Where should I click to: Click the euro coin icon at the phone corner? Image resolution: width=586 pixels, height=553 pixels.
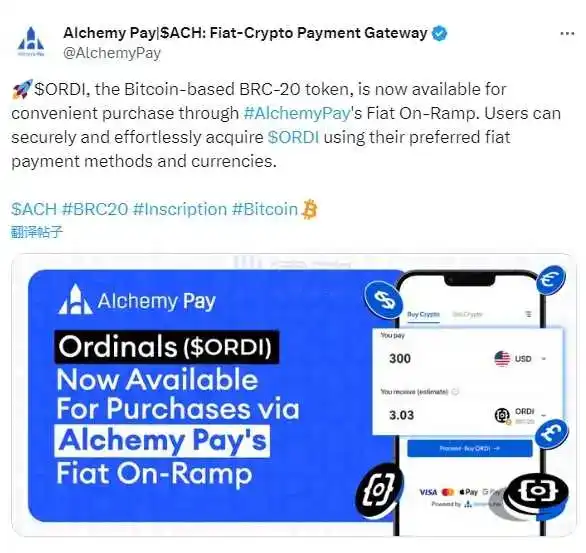coord(551,279)
